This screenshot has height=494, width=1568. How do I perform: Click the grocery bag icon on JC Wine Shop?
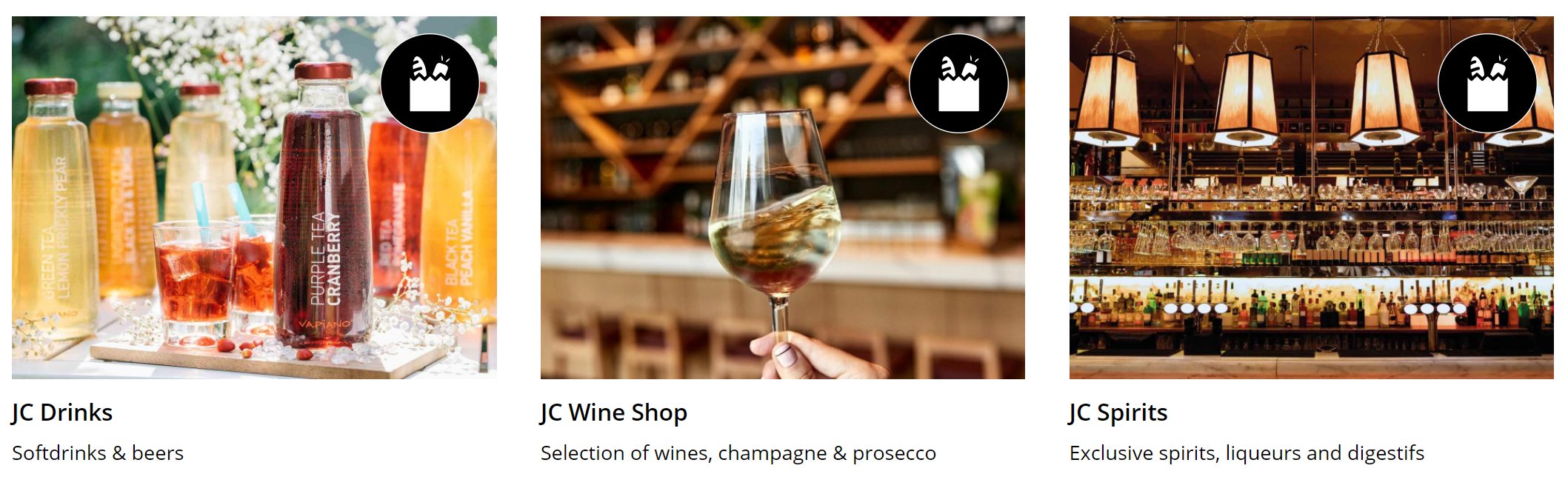click(x=958, y=83)
